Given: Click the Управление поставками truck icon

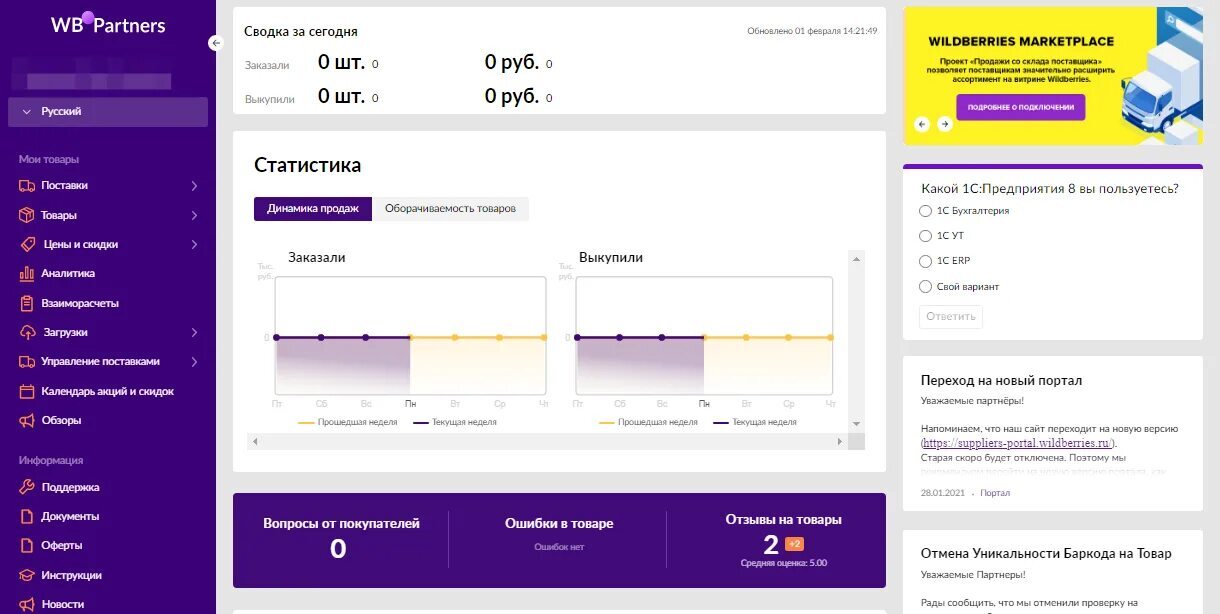Looking at the screenshot, I should (x=26, y=362).
